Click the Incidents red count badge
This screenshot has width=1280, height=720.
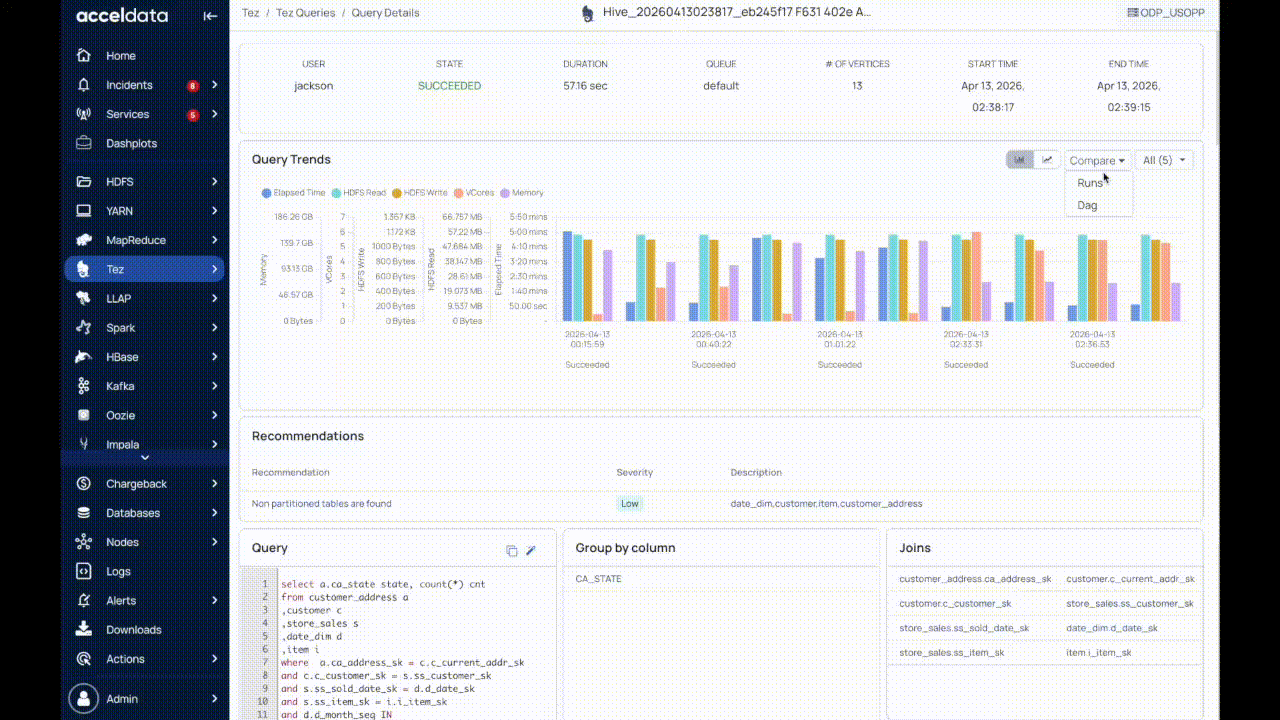pyautogui.click(x=193, y=86)
